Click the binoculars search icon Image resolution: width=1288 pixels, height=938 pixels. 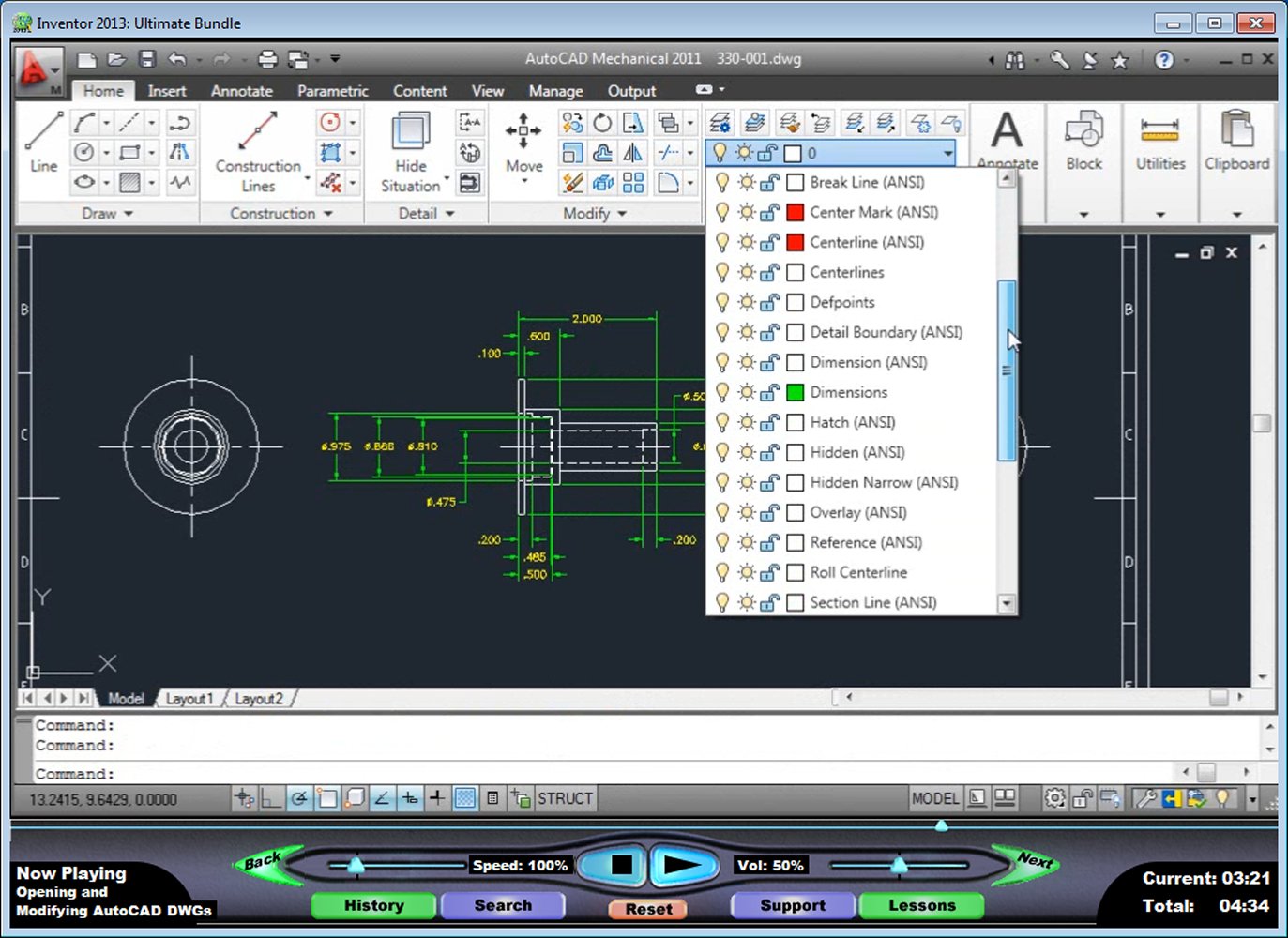click(x=1015, y=60)
